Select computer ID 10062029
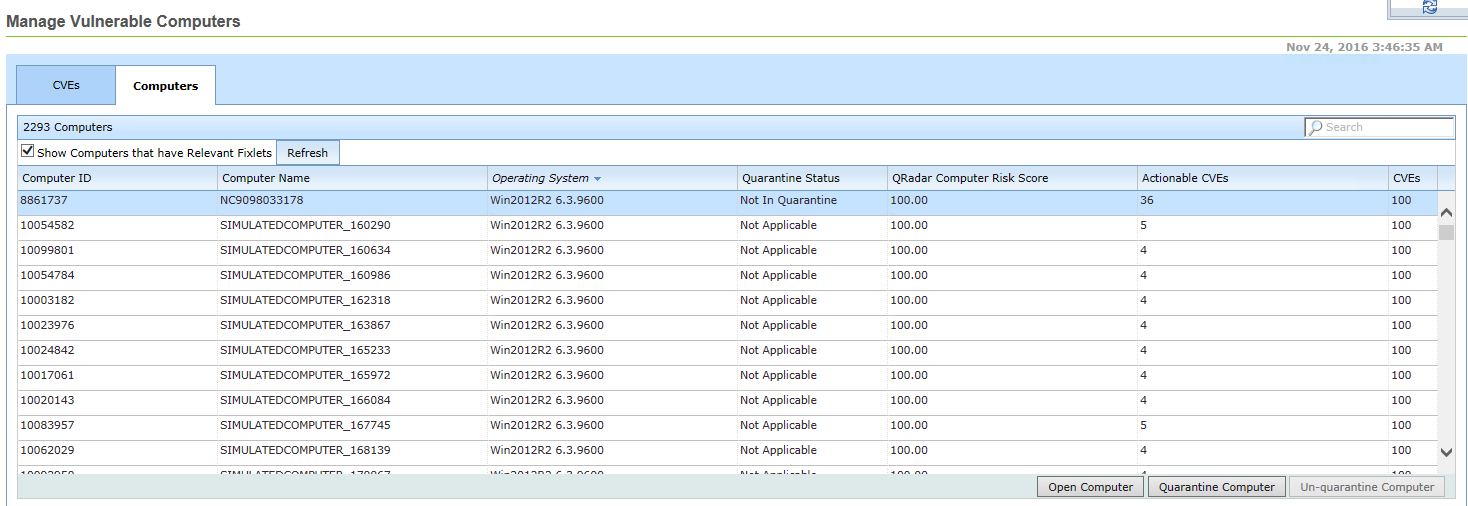Image resolution: width=1468 pixels, height=506 pixels. coord(47,450)
